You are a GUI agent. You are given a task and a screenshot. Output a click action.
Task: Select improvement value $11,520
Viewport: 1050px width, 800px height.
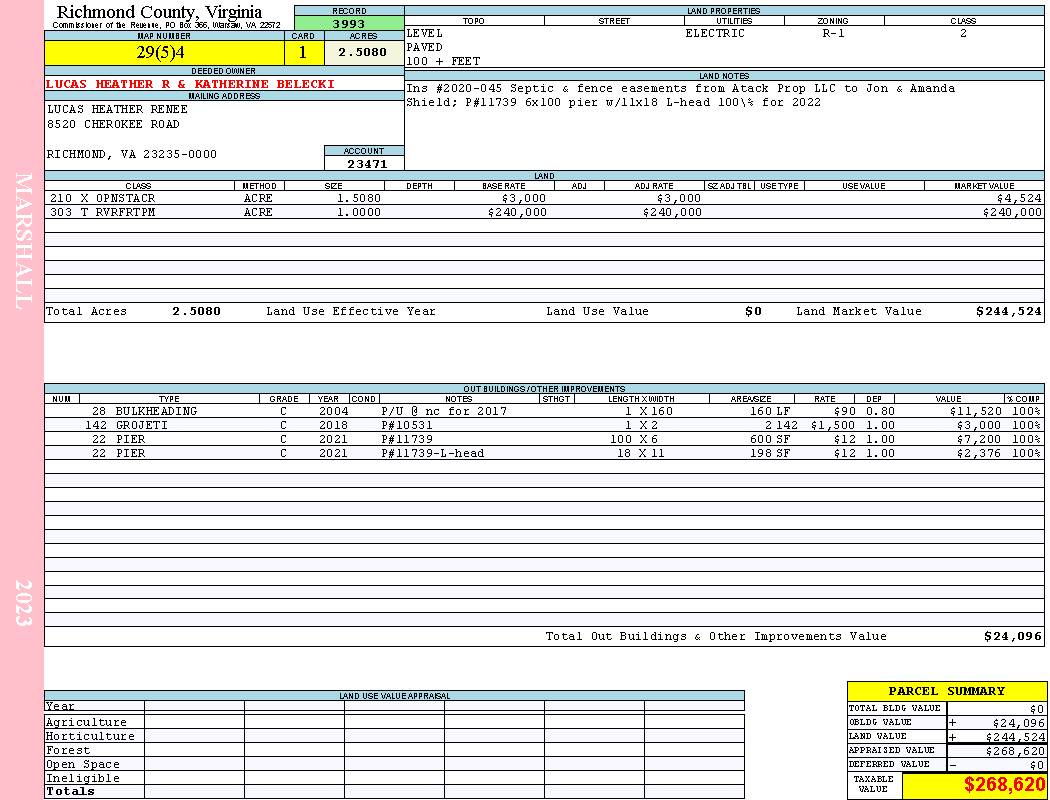tap(976, 412)
